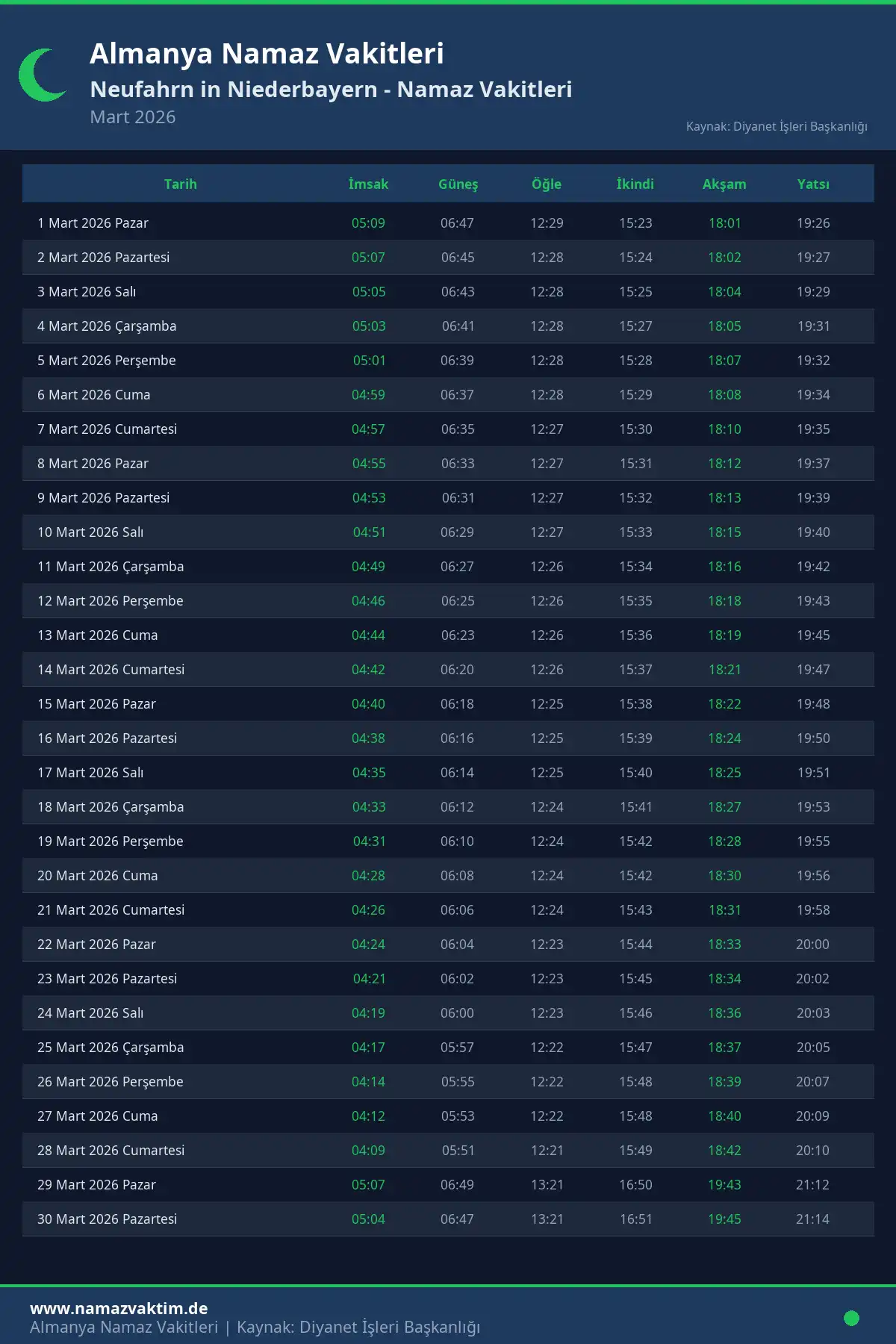This screenshot has height=1344, width=896.
Task: Click the Akşam column header
Action: 724,184
